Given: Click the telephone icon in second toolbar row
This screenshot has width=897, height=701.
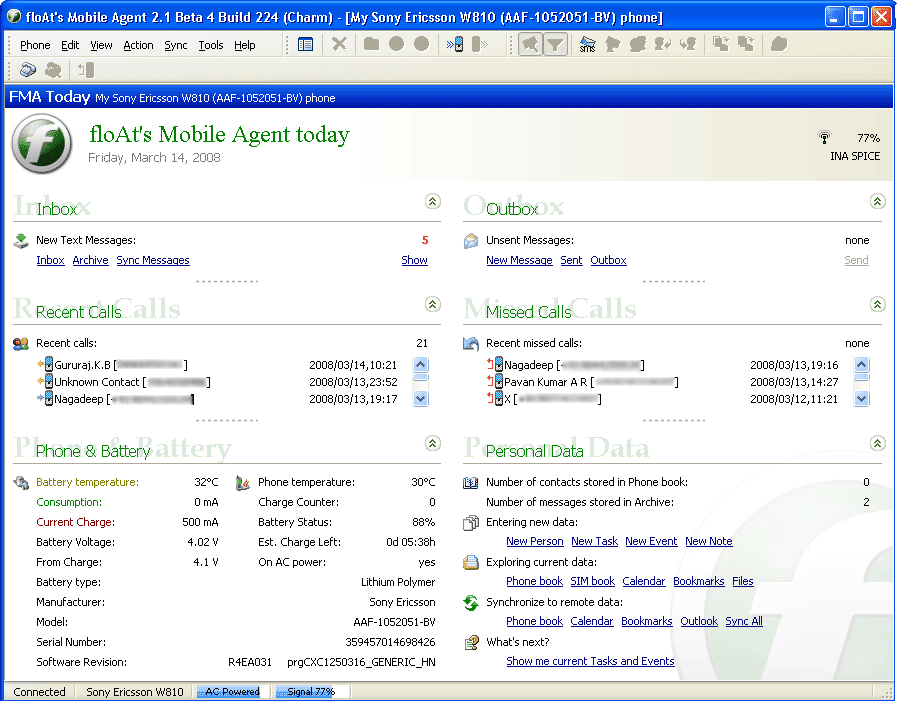Looking at the screenshot, I should [27, 70].
